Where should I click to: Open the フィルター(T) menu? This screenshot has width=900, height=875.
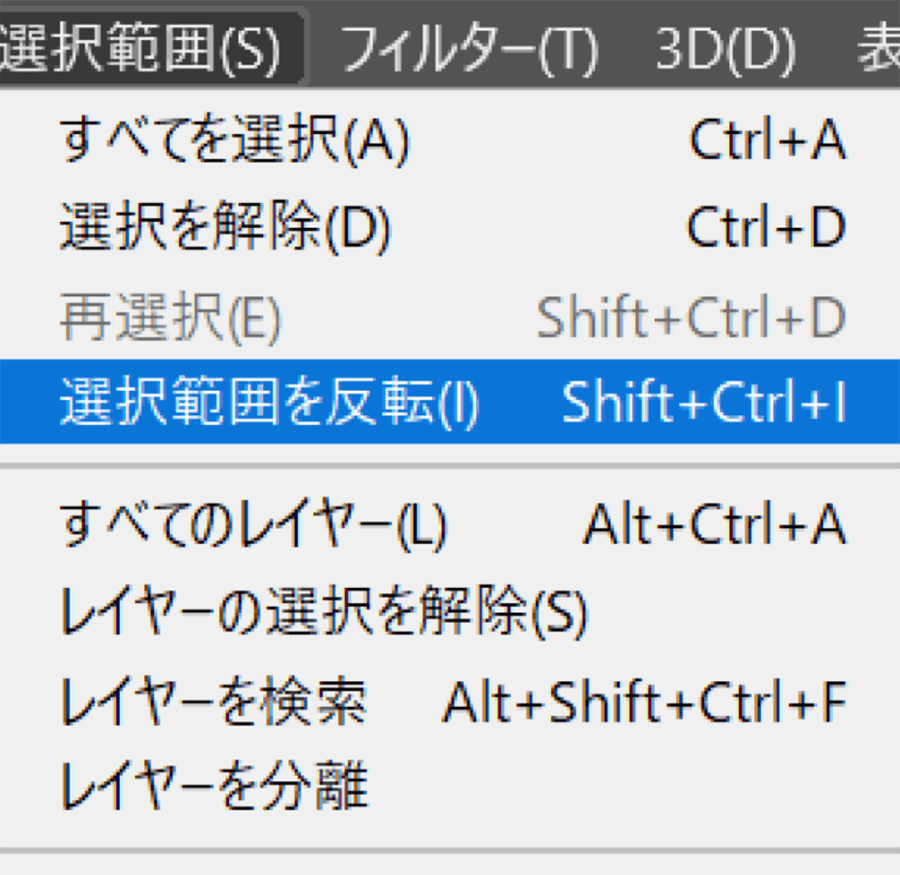pyautogui.click(x=469, y=45)
